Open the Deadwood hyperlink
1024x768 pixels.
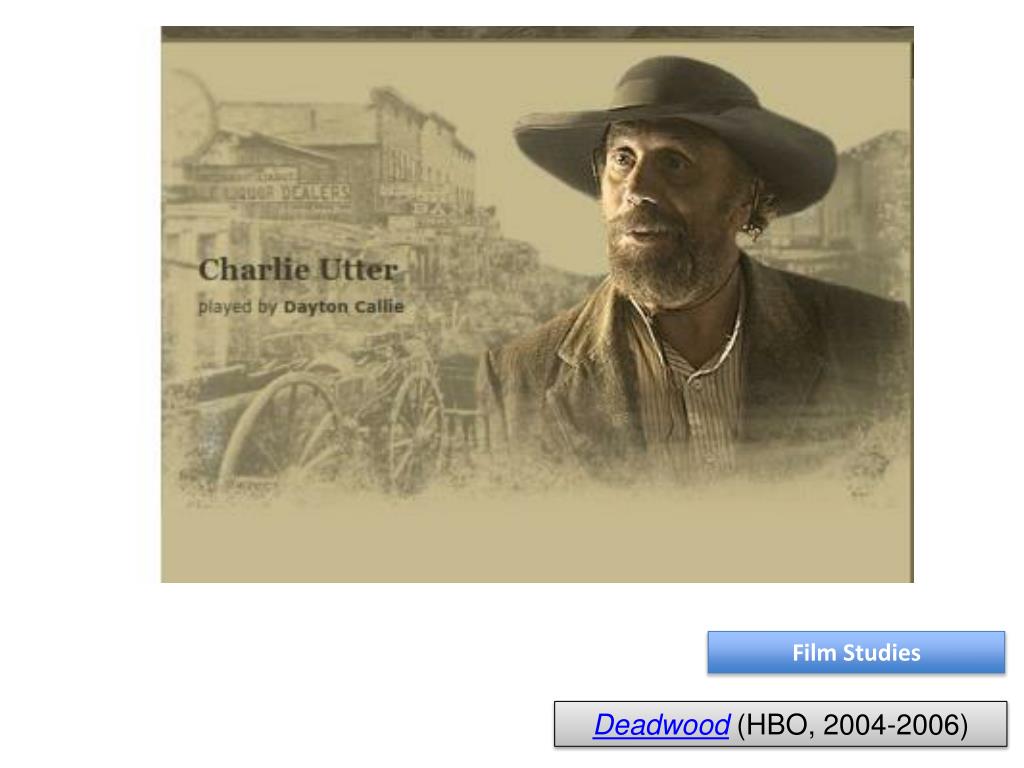tap(661, 725)
